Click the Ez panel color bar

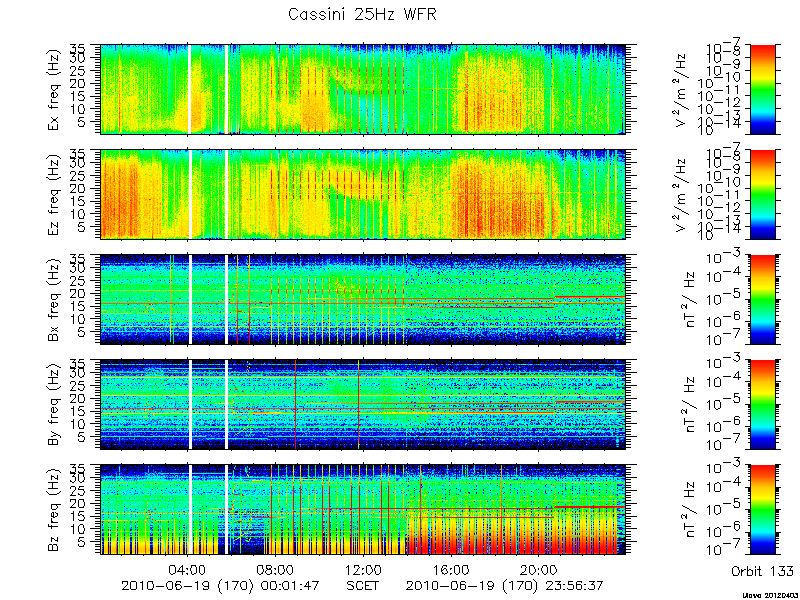coord(762,194)
